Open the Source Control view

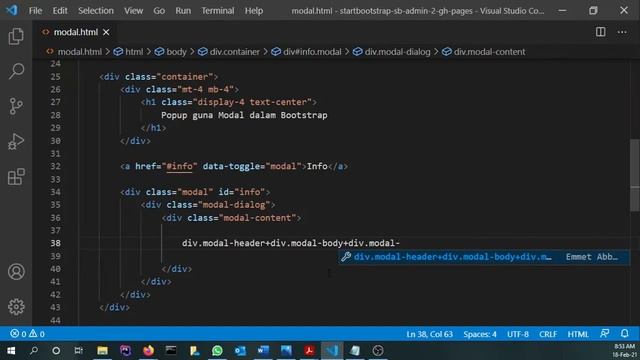pyautogui.click(x=16, y=106)
